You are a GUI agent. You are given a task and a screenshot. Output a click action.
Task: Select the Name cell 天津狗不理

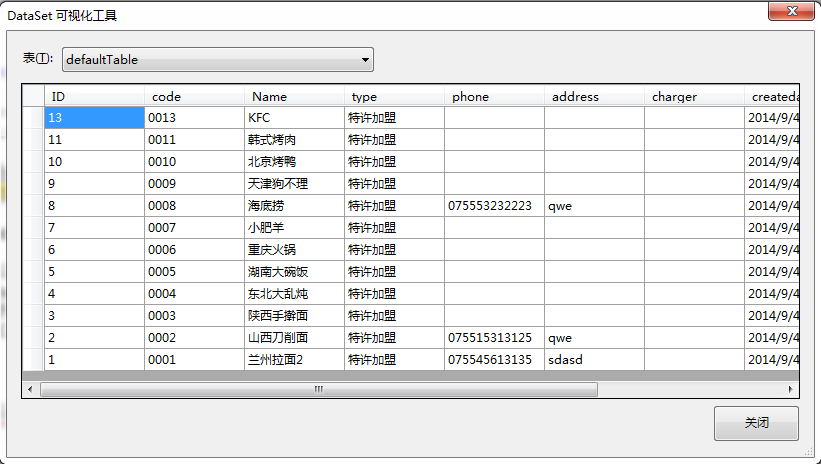294,184
